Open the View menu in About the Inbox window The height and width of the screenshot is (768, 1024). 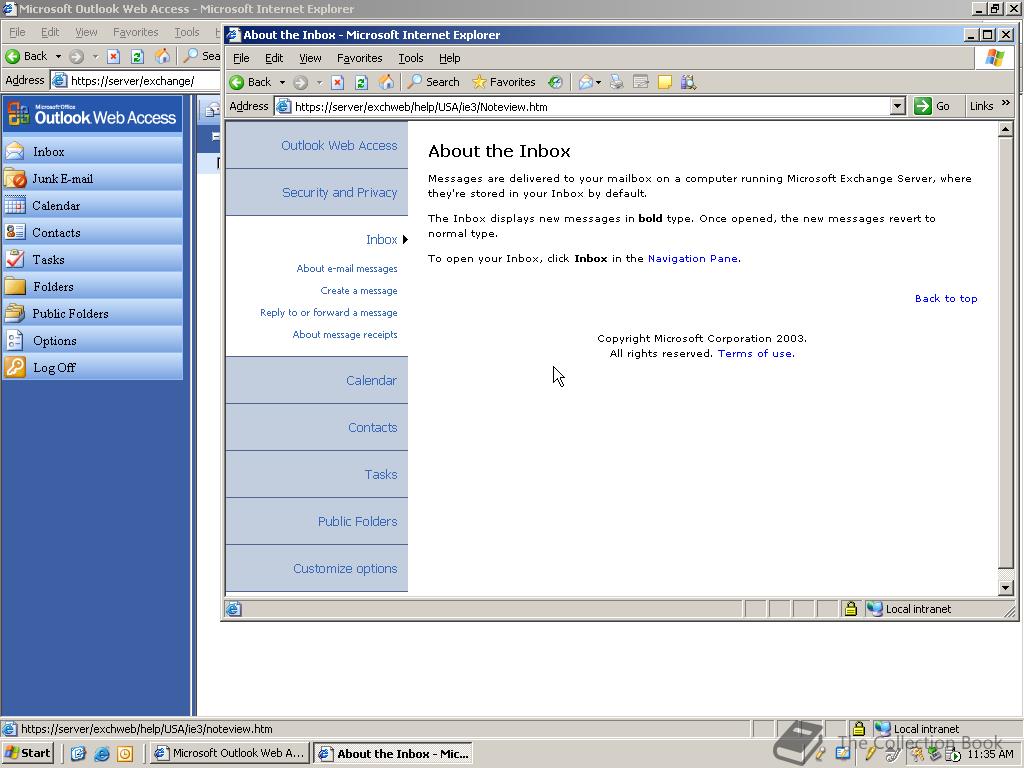click(x=310, y=58)
